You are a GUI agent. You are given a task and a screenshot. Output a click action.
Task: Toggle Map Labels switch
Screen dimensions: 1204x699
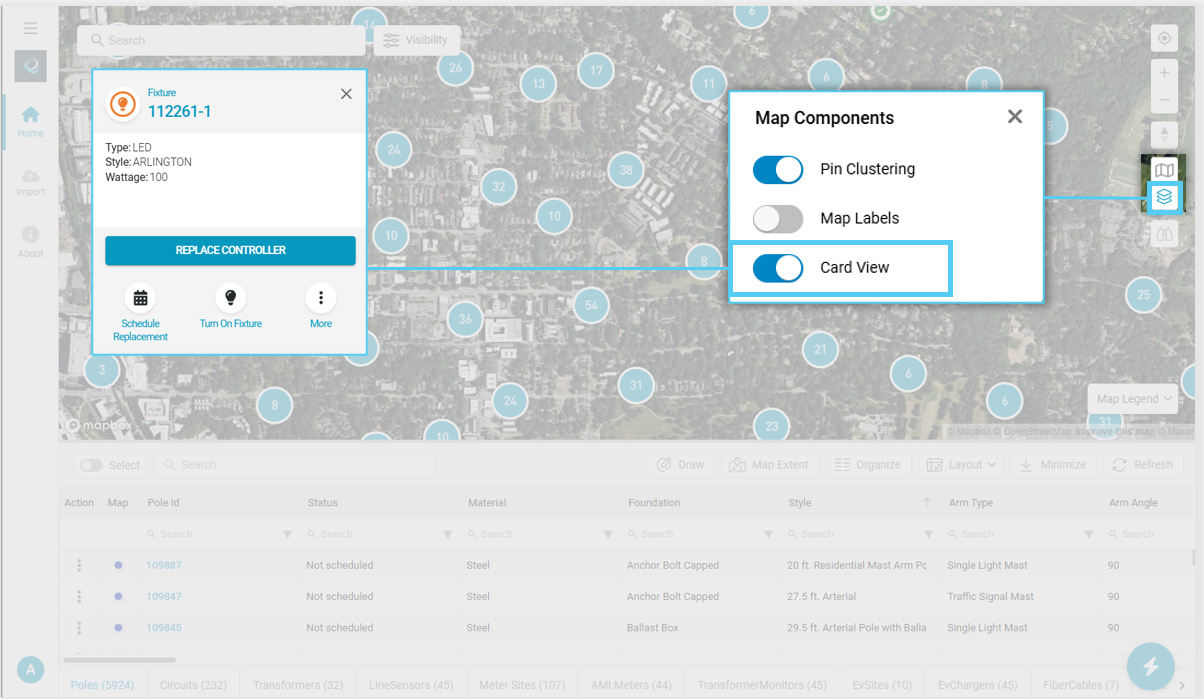pyautogui.click(x=778, y=218)
